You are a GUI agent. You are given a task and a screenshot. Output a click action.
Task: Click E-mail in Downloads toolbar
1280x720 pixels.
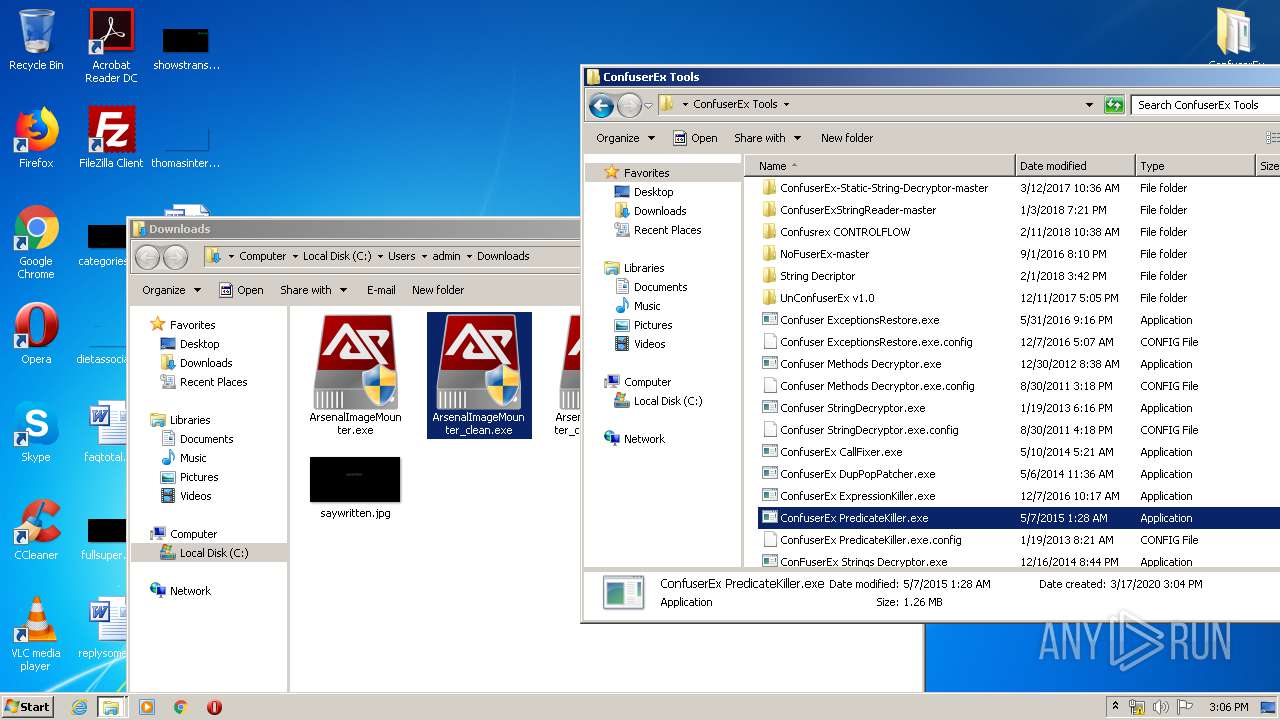tap(381, 290)
